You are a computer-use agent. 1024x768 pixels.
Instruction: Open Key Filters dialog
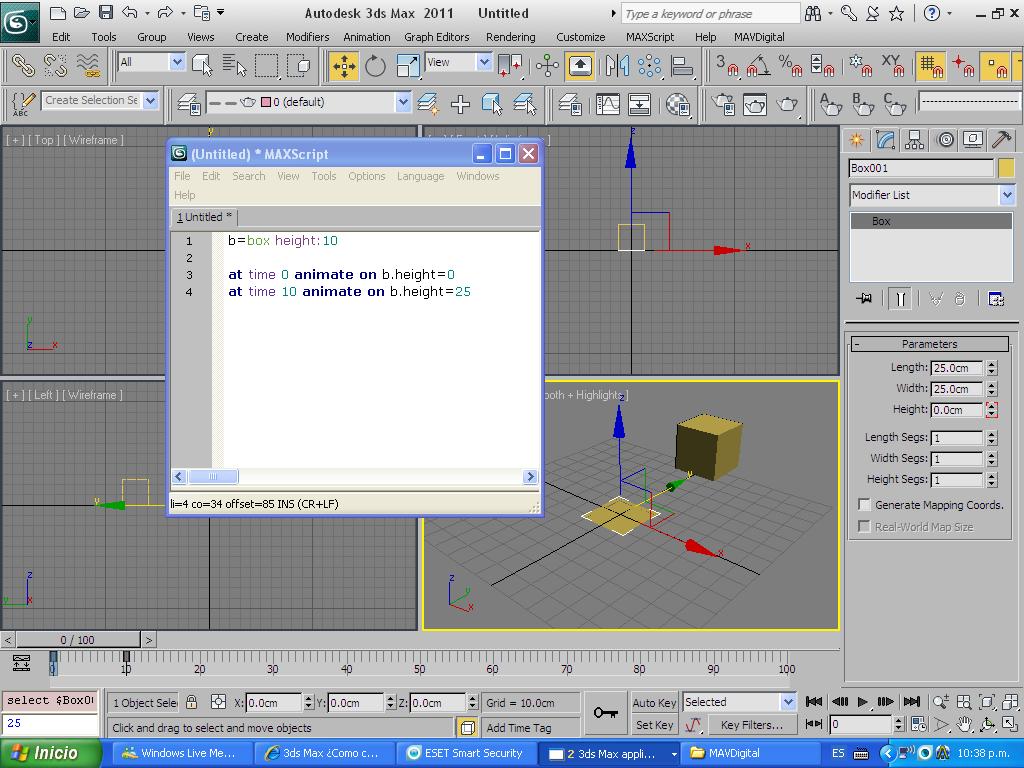click(x=751, y=725)
